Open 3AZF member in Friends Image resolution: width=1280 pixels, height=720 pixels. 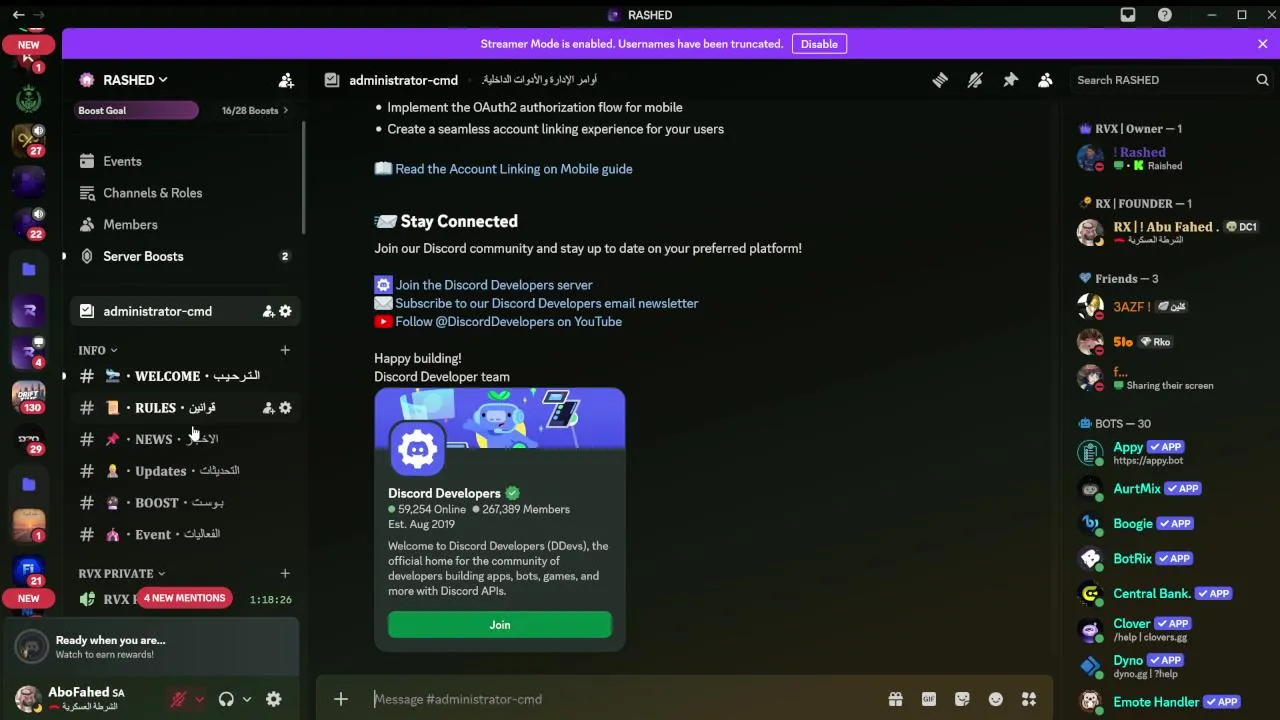tap(1168, 307)
